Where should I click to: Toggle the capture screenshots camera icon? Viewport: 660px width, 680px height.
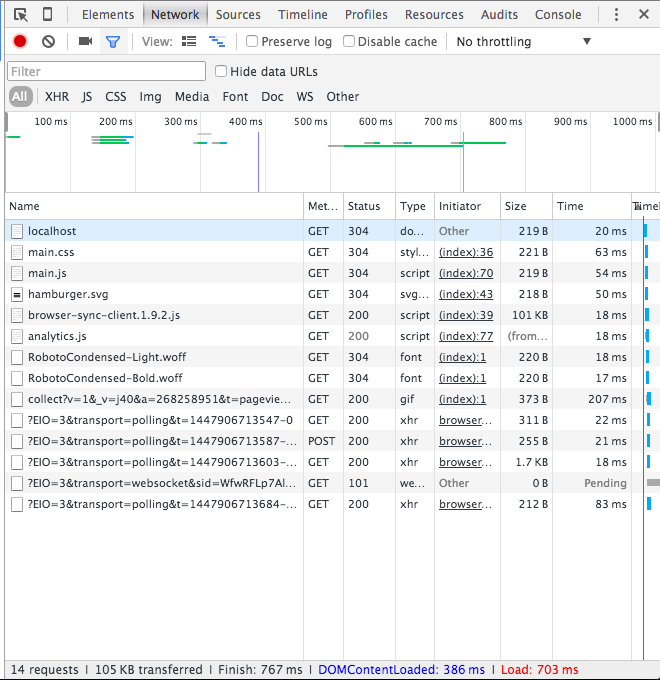point(85,41)
